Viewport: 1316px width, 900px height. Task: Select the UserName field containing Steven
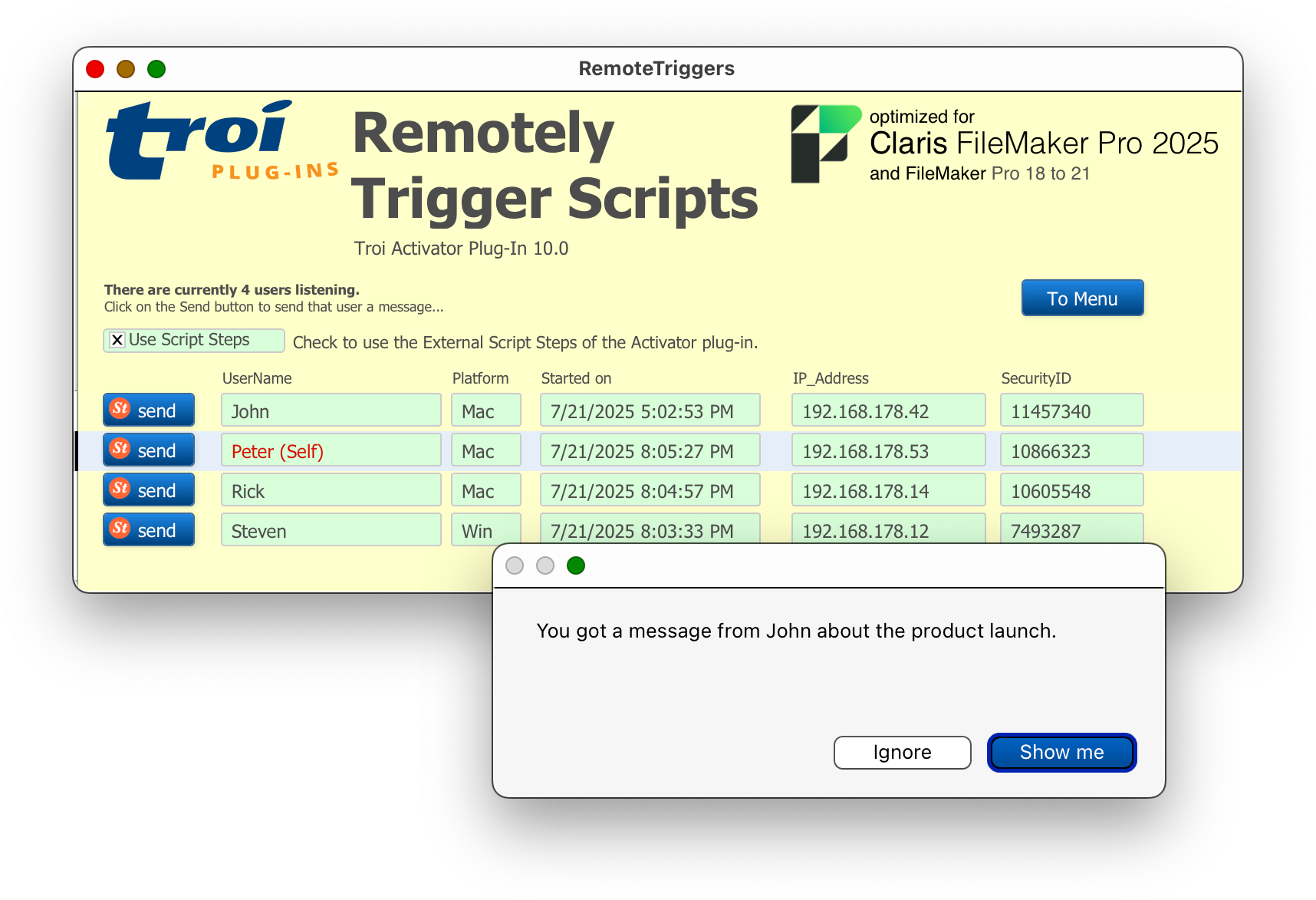(331, 529)
